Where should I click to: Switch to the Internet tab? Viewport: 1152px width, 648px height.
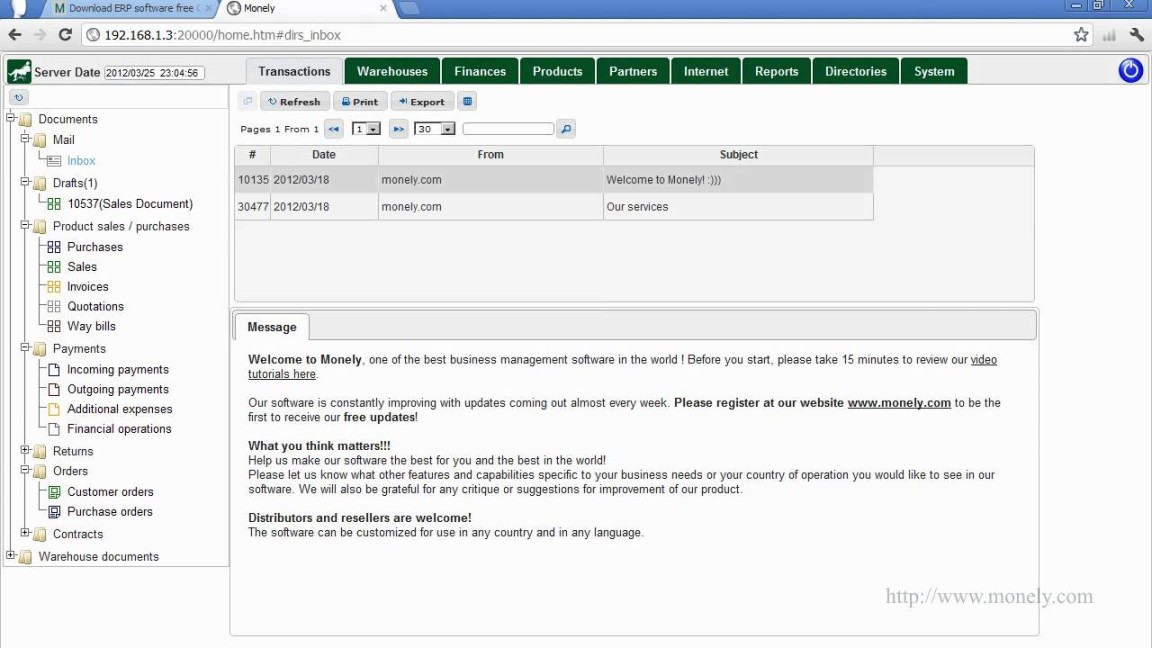click(x=706, y=71)
